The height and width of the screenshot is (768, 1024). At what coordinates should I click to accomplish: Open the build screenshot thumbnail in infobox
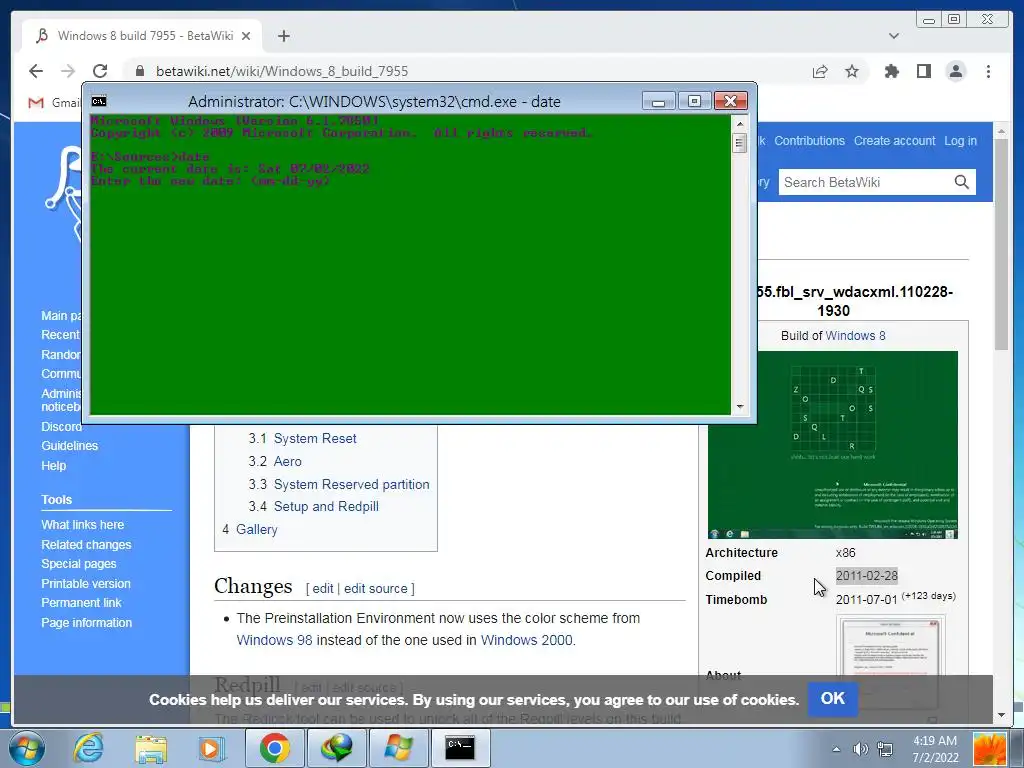click(833, 445)
